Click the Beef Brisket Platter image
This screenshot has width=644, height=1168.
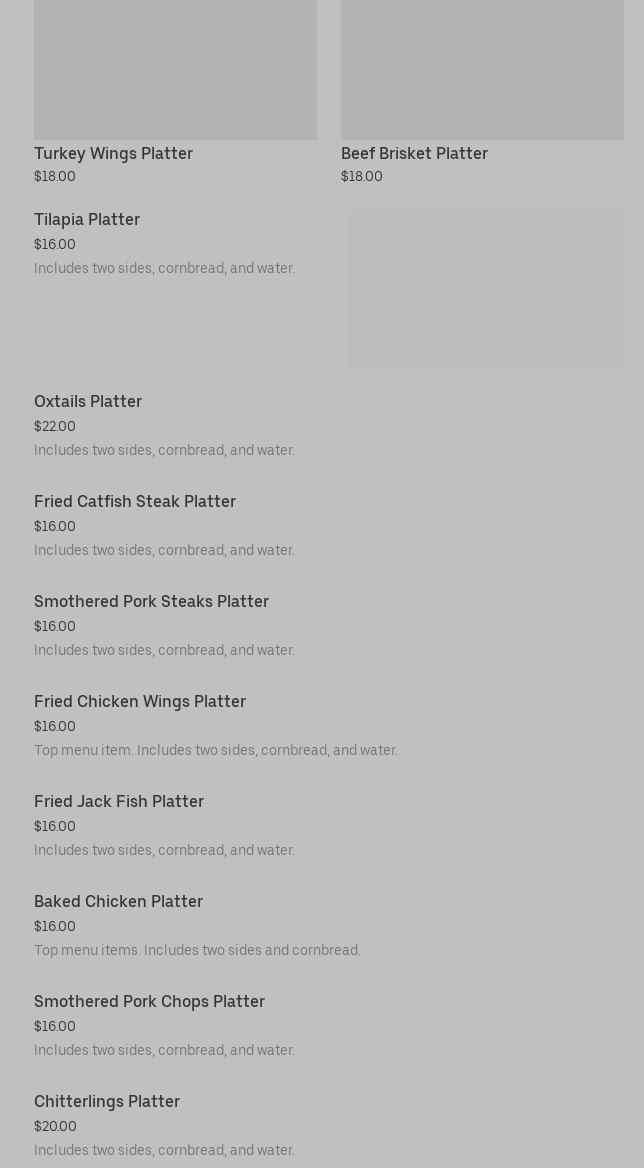[x=482, y=68]
